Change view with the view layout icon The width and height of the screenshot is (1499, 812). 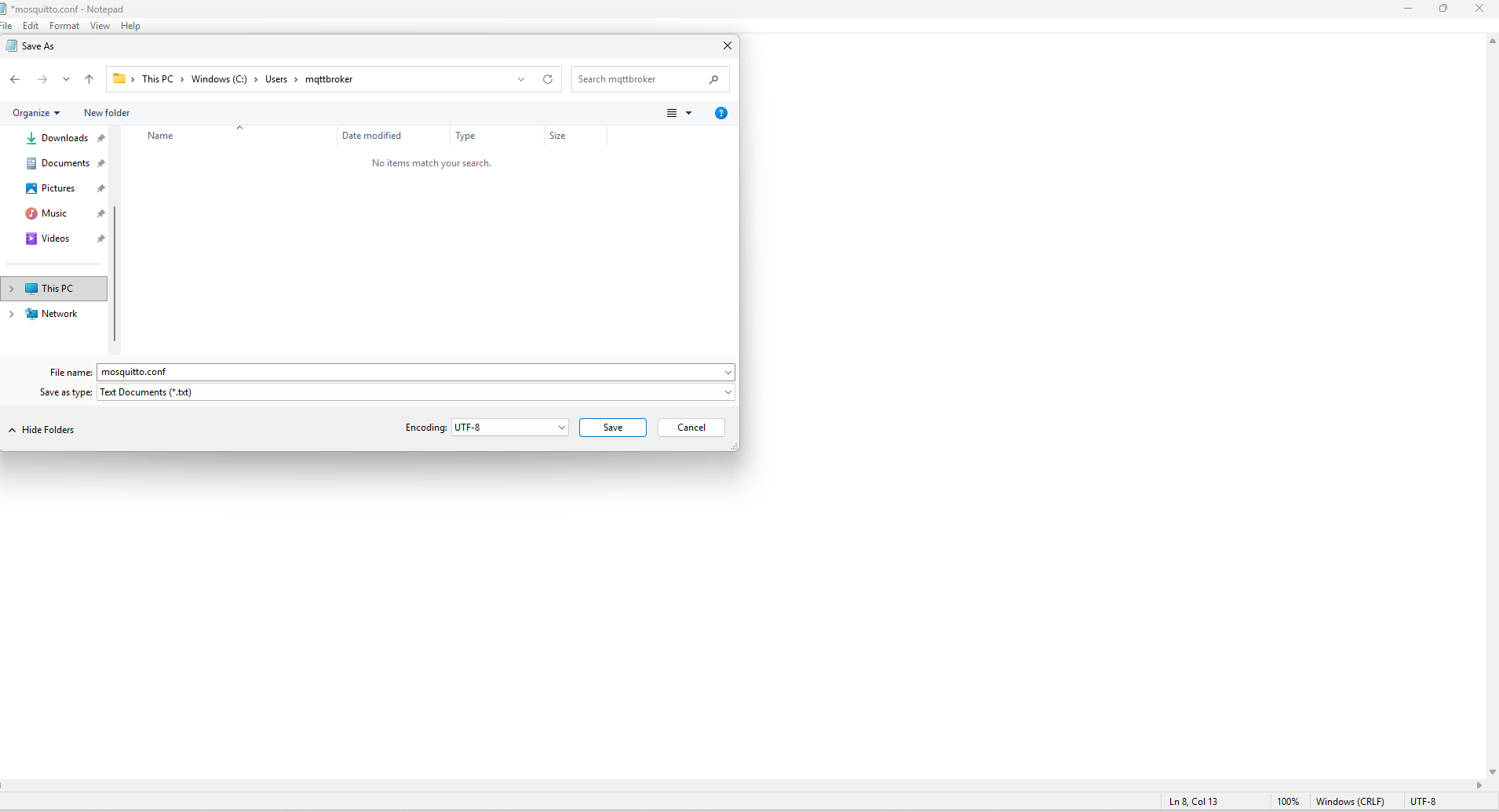(672, 113)
